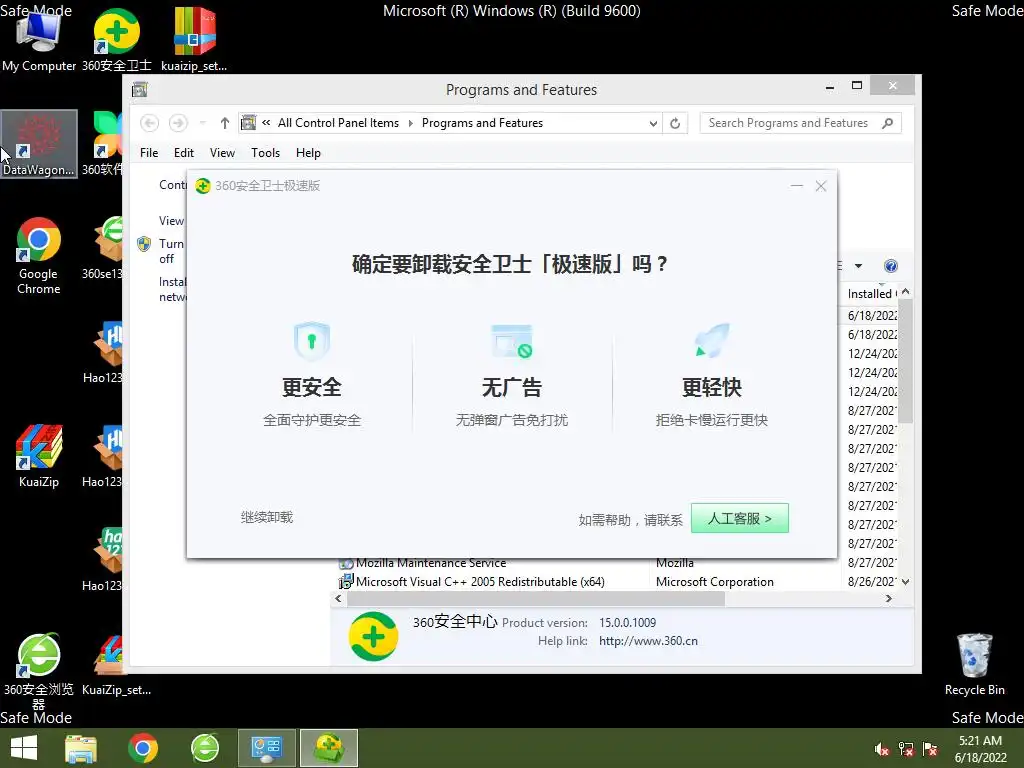Minimize the 360 uninstall dialog
The height and width of the screenshot is (768, 1024).
click(797, 186)
